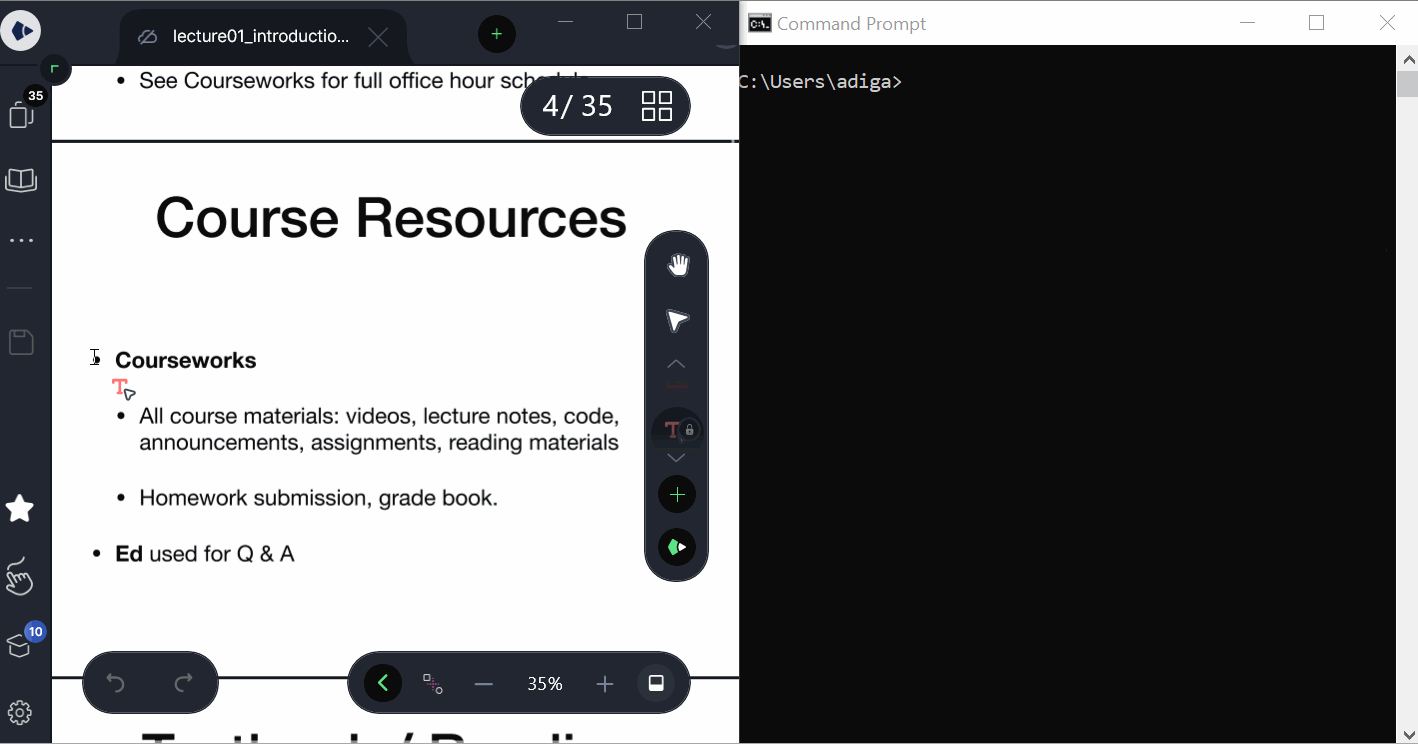The height and width of the screenshot is (744, 1418).
Task: Click the 35% zoom level value
Action: coord(545,684)
